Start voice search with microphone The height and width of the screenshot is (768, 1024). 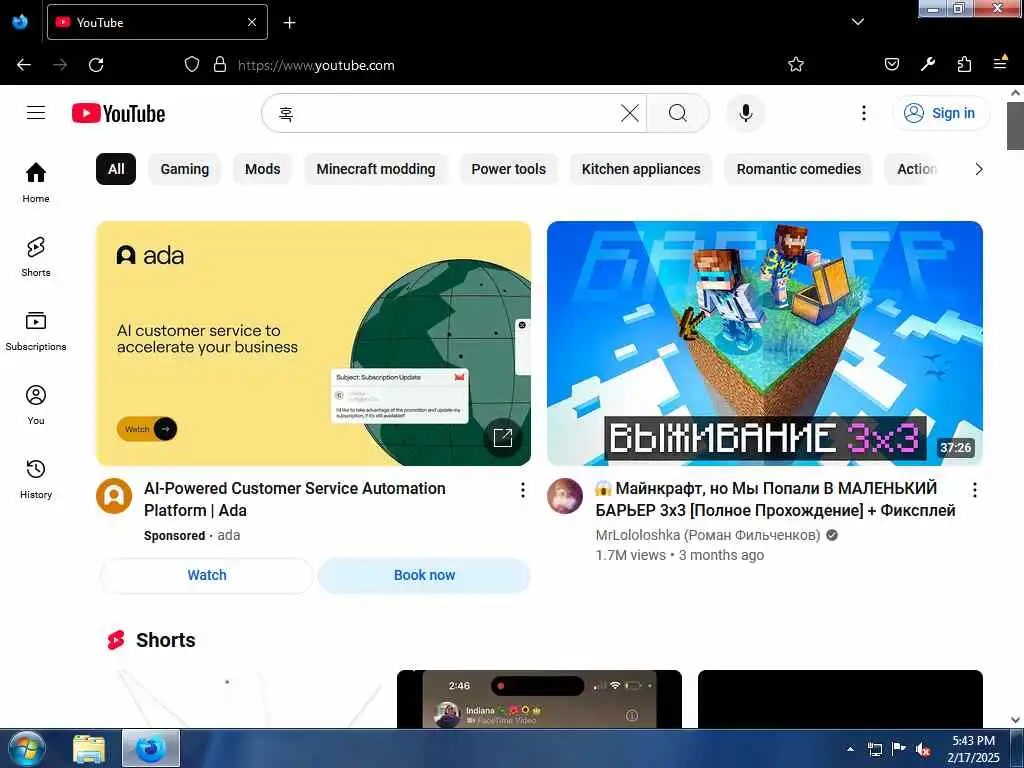[745, 113]
